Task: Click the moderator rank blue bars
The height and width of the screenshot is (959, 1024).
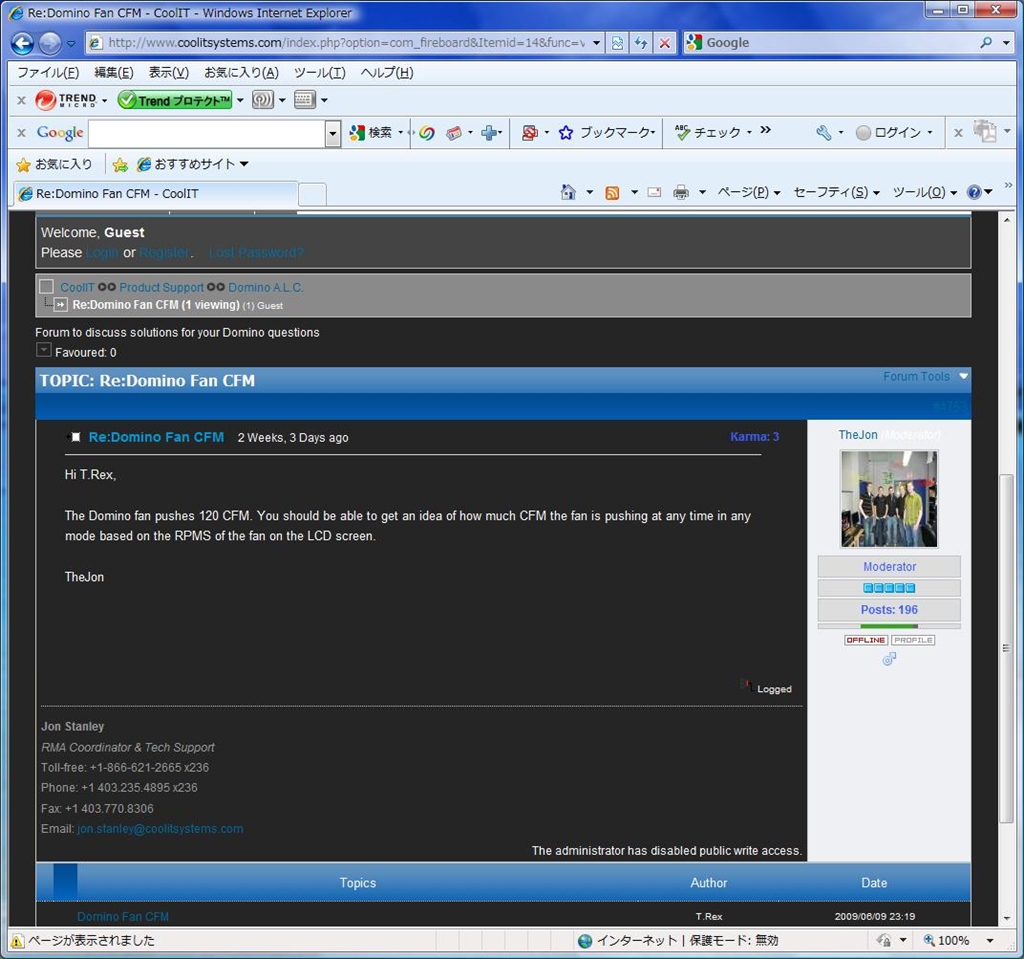Action: click(x=889, y=588)
